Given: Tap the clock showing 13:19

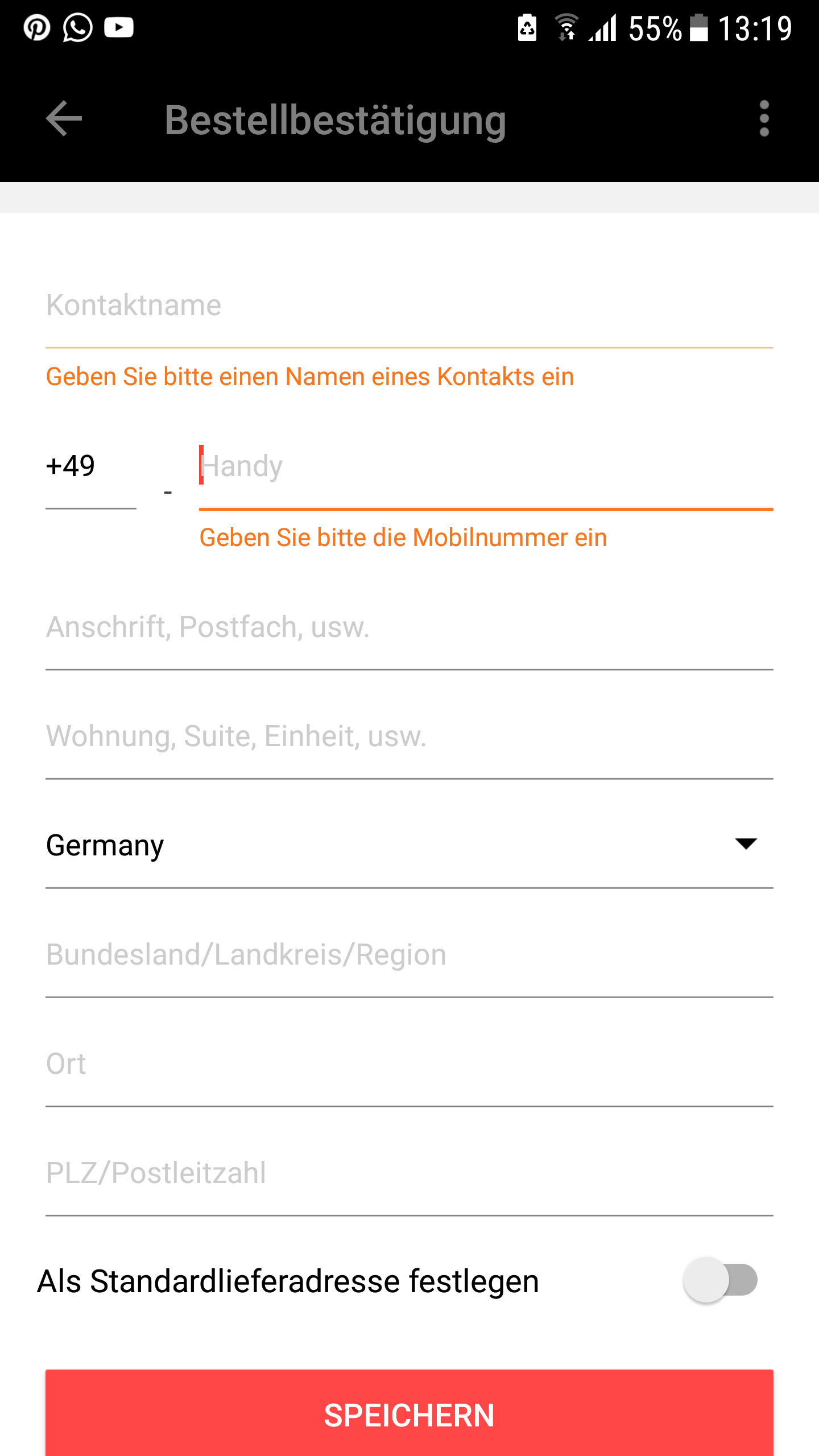Looking at the screenshot, I should click(x=754, y=27).
